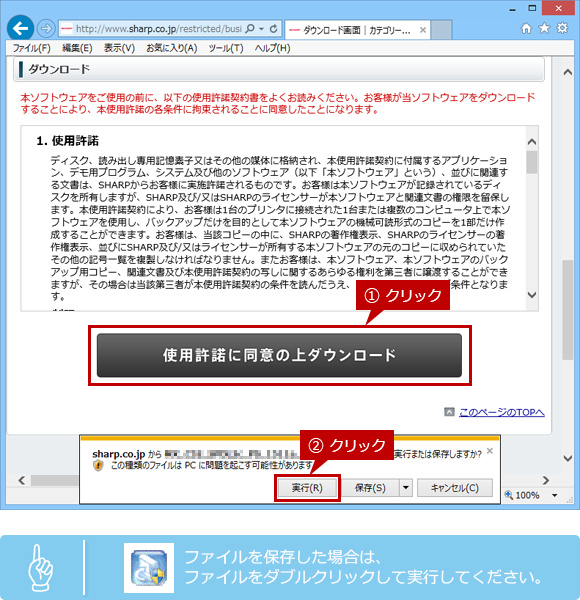Expand the 保存(S) dropdown arrow

tap(406, 488)
